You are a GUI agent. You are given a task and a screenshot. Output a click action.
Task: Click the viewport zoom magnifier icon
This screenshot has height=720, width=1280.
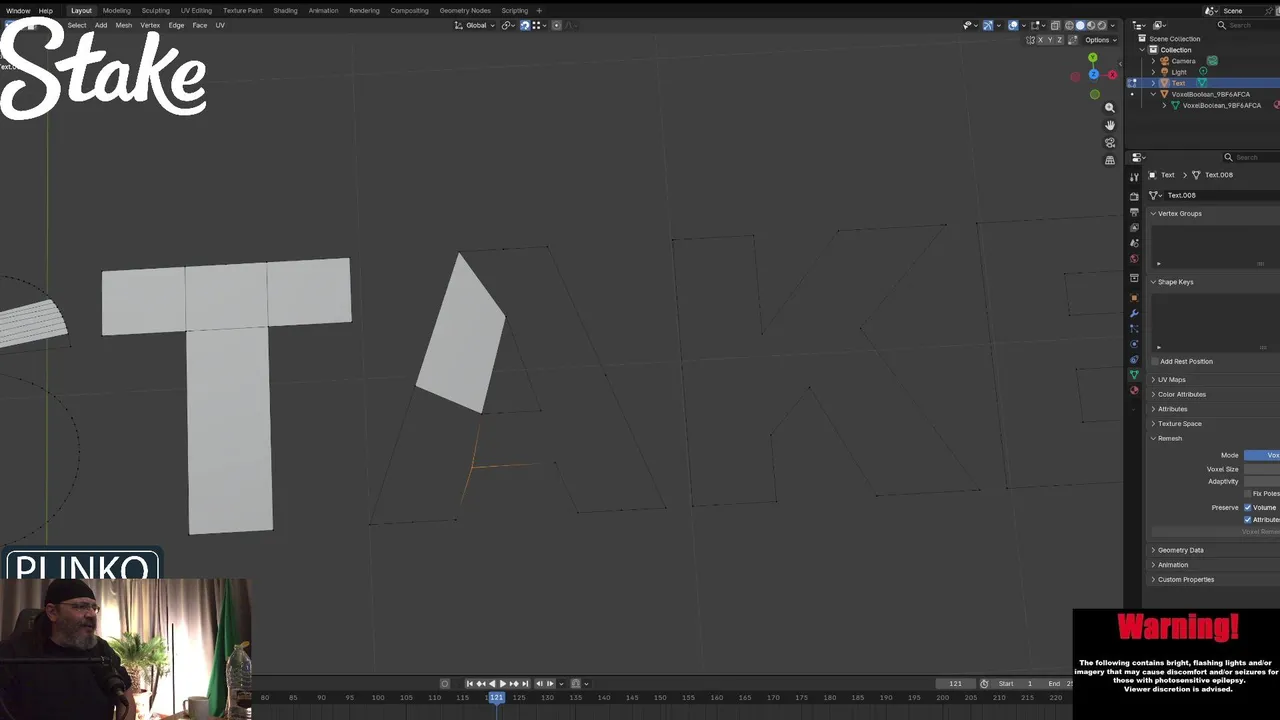tap(1109, 107)
